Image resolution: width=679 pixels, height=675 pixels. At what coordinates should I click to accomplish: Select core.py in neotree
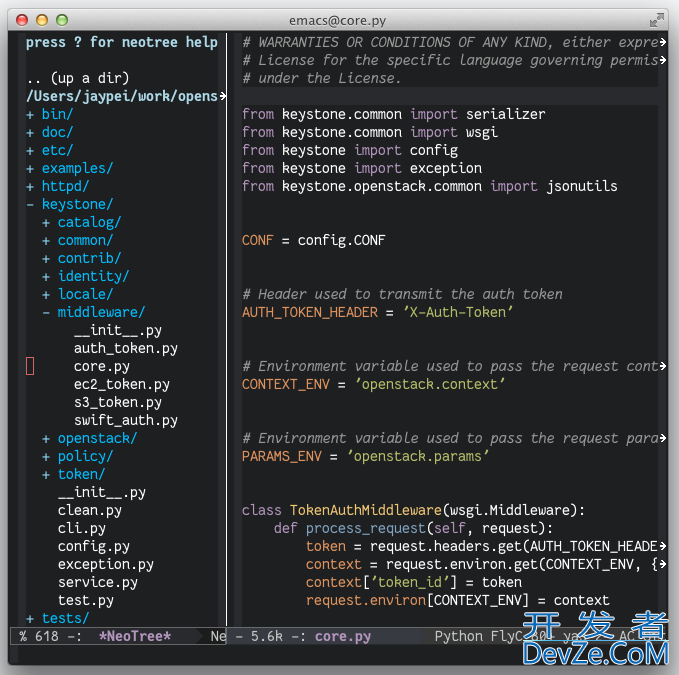pyautogui.click(x=101, y=366)
